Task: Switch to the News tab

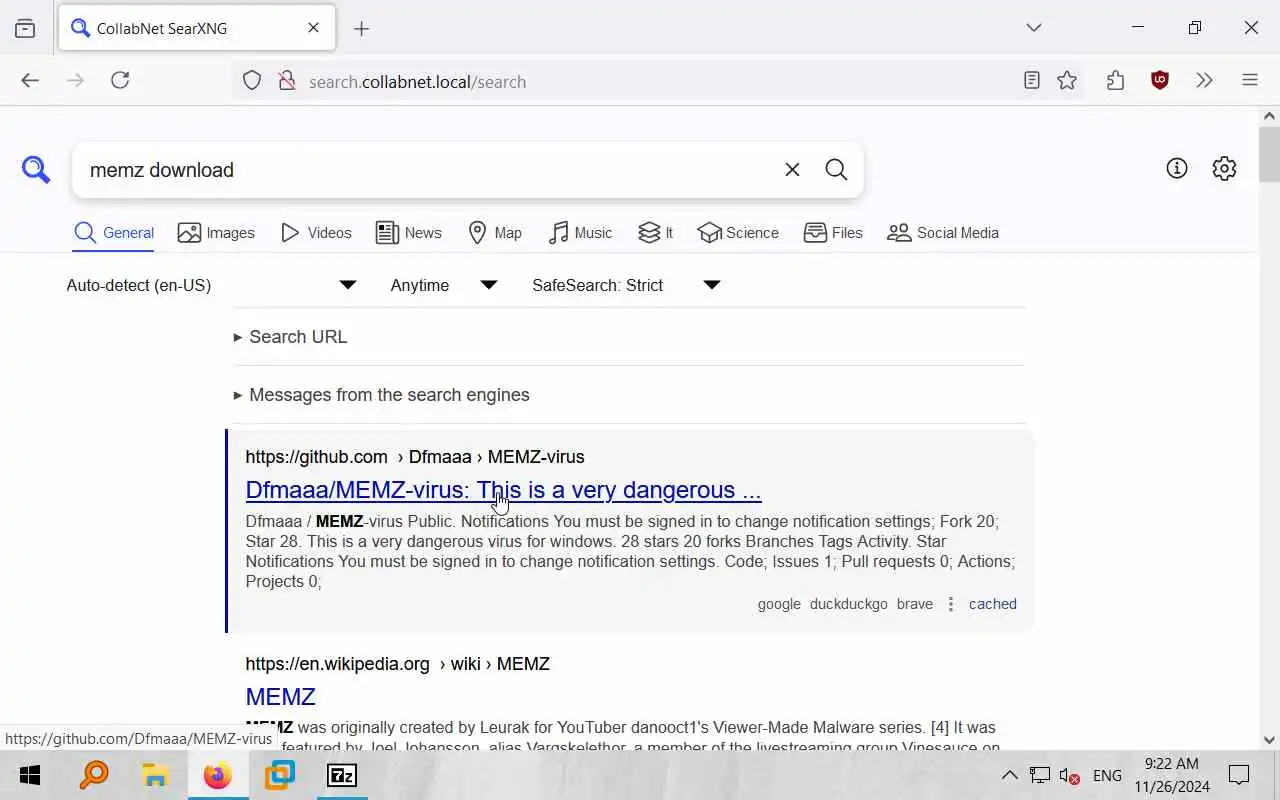Action: tap(409, 233)
